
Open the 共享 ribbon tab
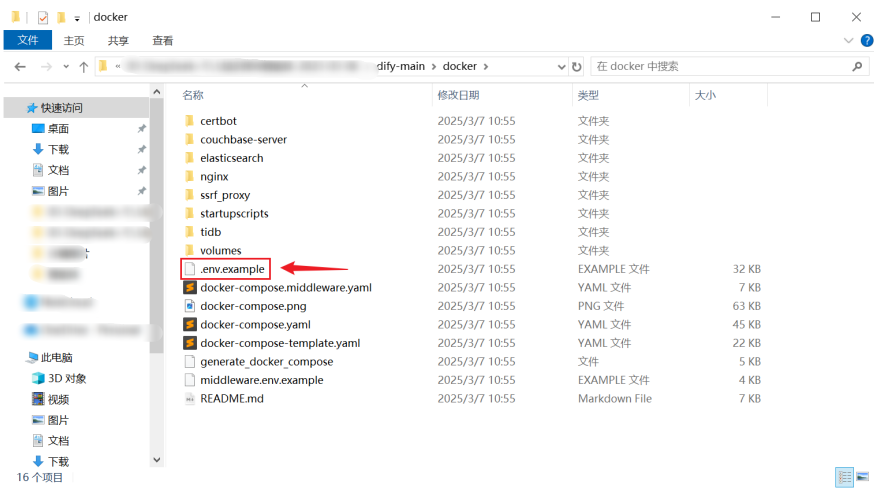click(x=118, y=40)
